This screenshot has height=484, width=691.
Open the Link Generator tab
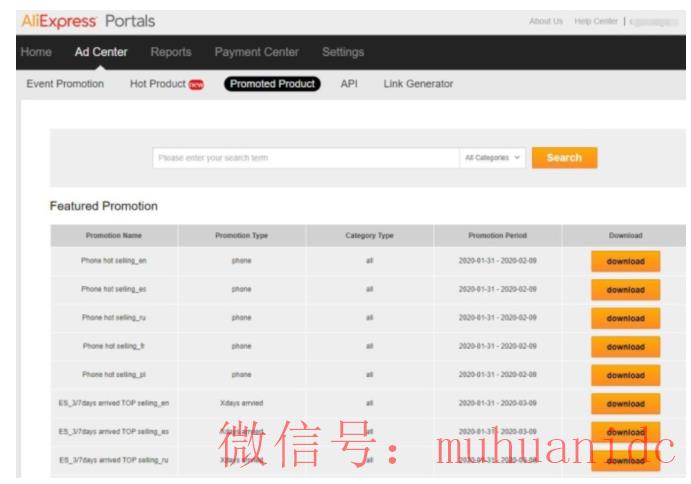coord(418,84)
